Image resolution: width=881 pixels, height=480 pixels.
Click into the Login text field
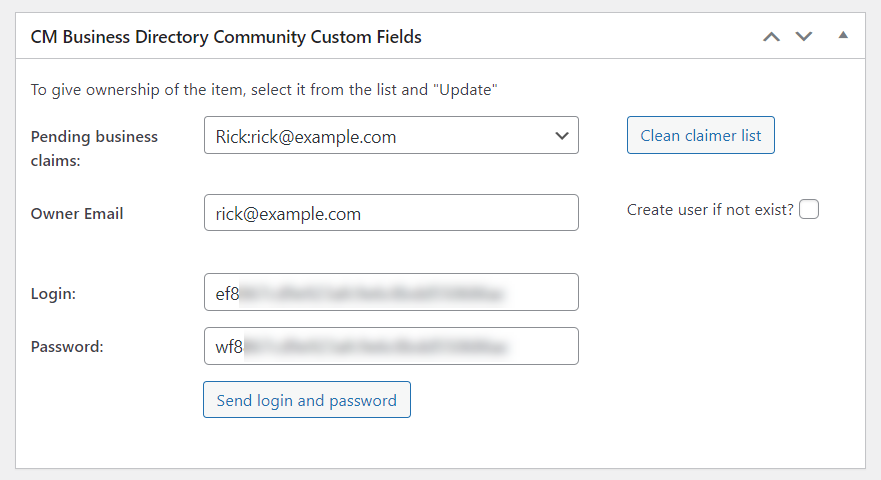point(391,292)
